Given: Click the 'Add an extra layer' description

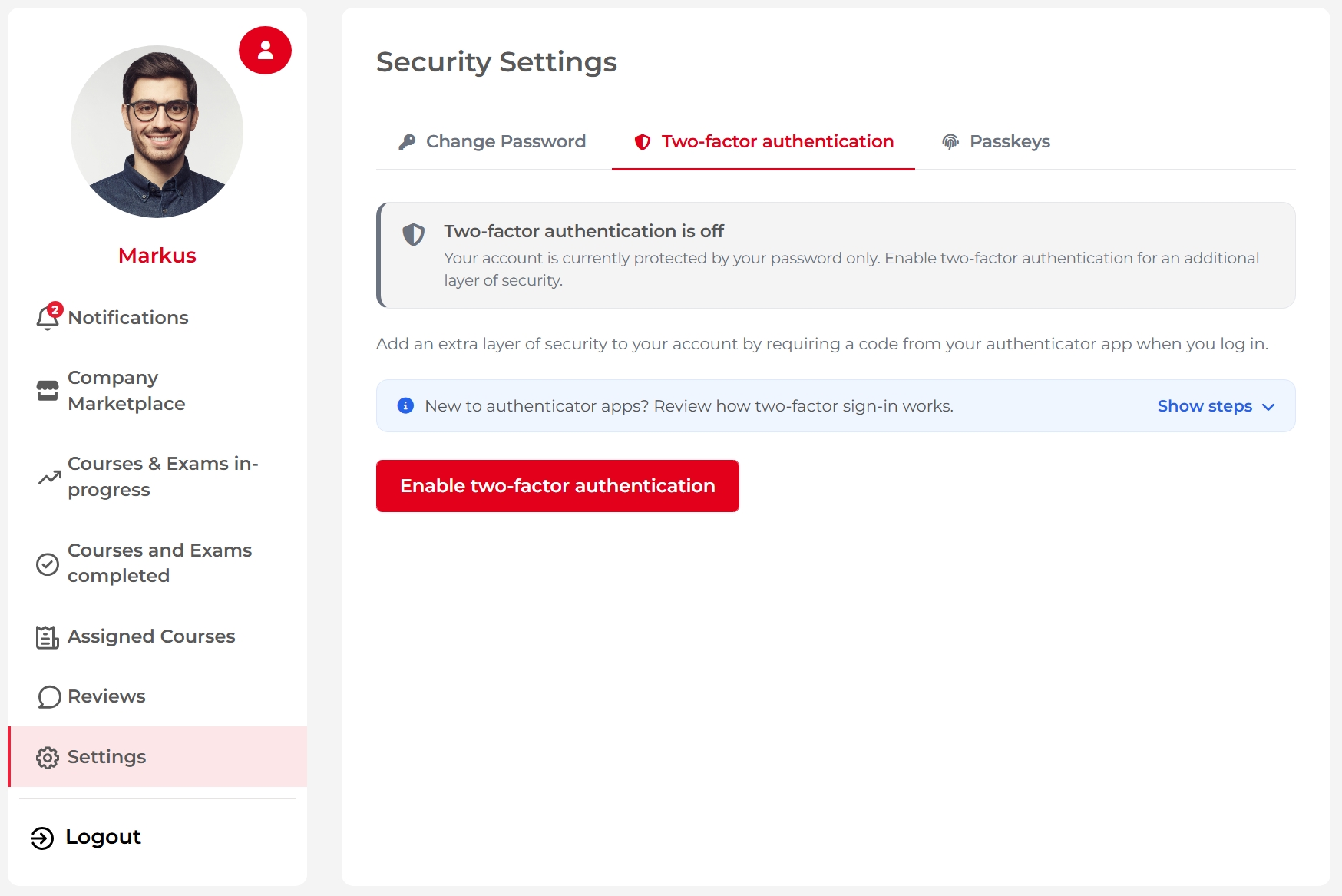Looking at the screenshot, I should point(822,344).
